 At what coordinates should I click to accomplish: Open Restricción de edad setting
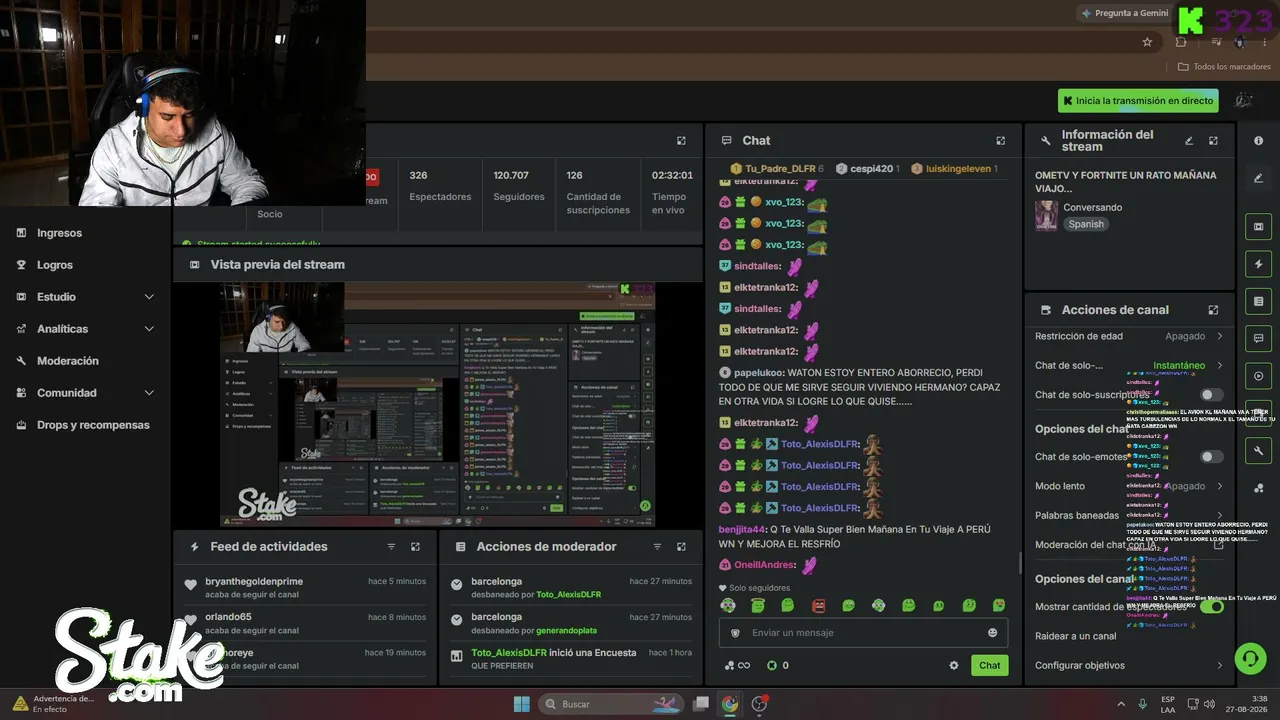point(1129,336)
